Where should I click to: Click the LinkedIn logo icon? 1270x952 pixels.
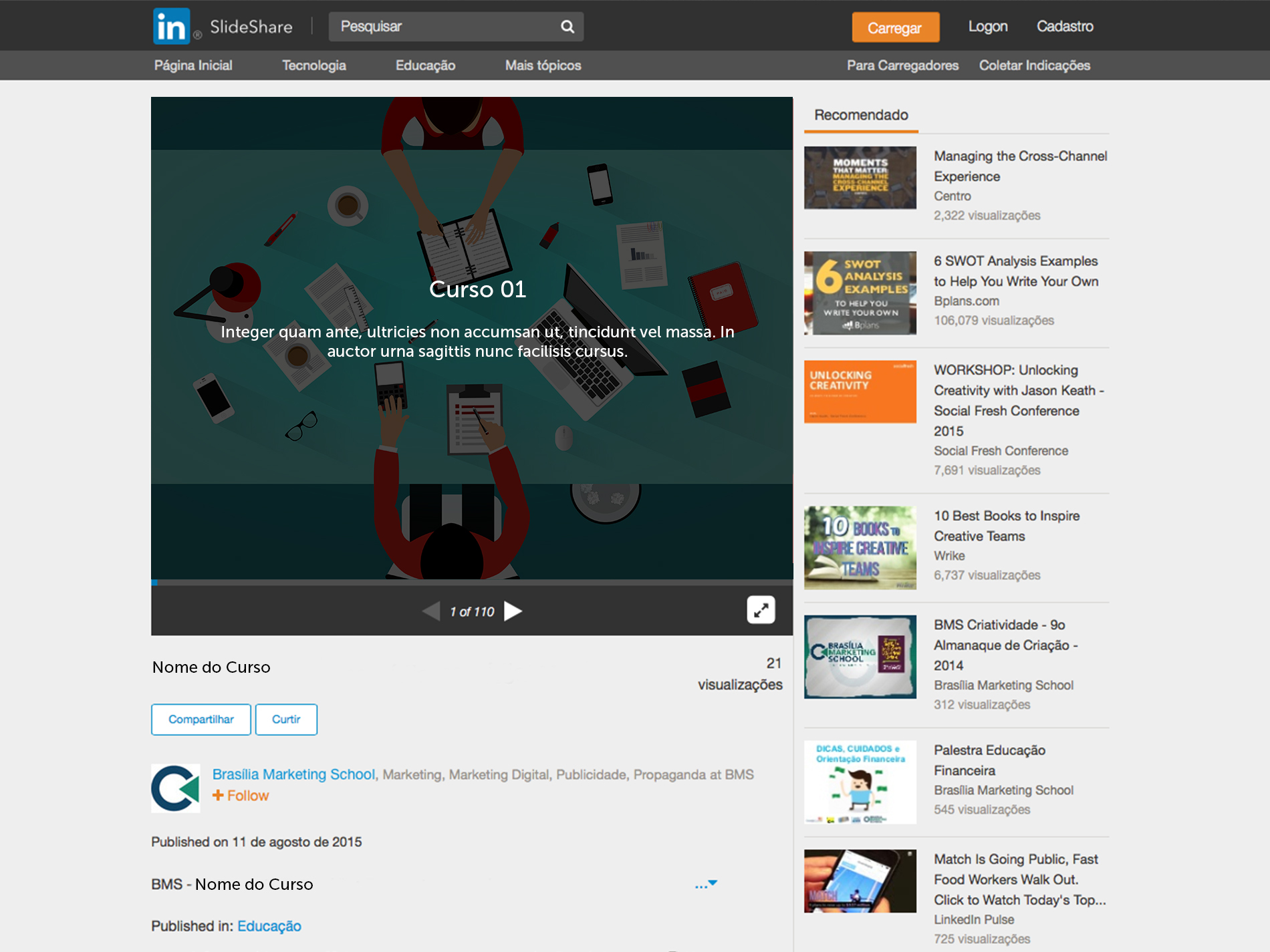pyautogui.click(x=172, y=27)
